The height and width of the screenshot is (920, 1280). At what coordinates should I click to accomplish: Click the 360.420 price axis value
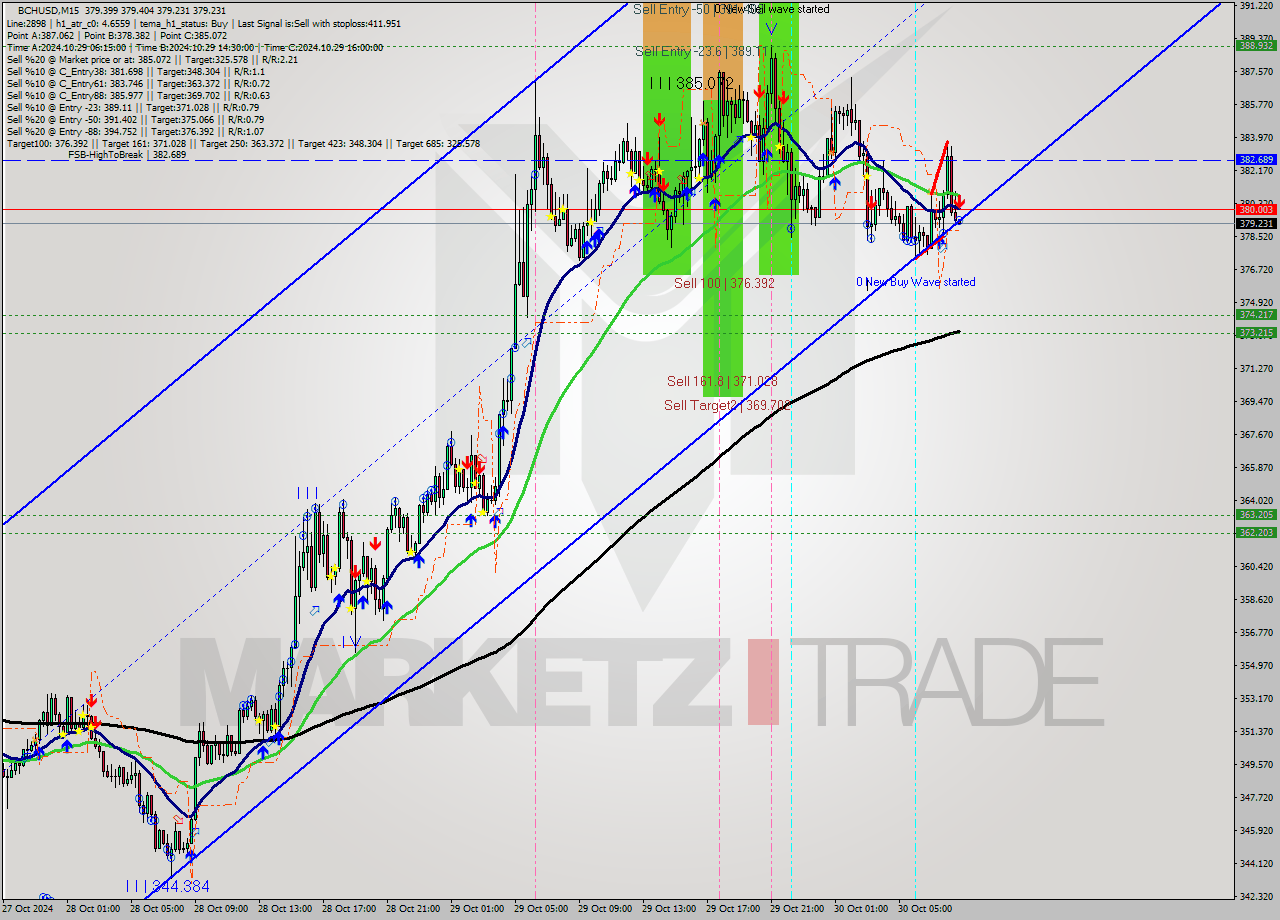coord(1256,566)
